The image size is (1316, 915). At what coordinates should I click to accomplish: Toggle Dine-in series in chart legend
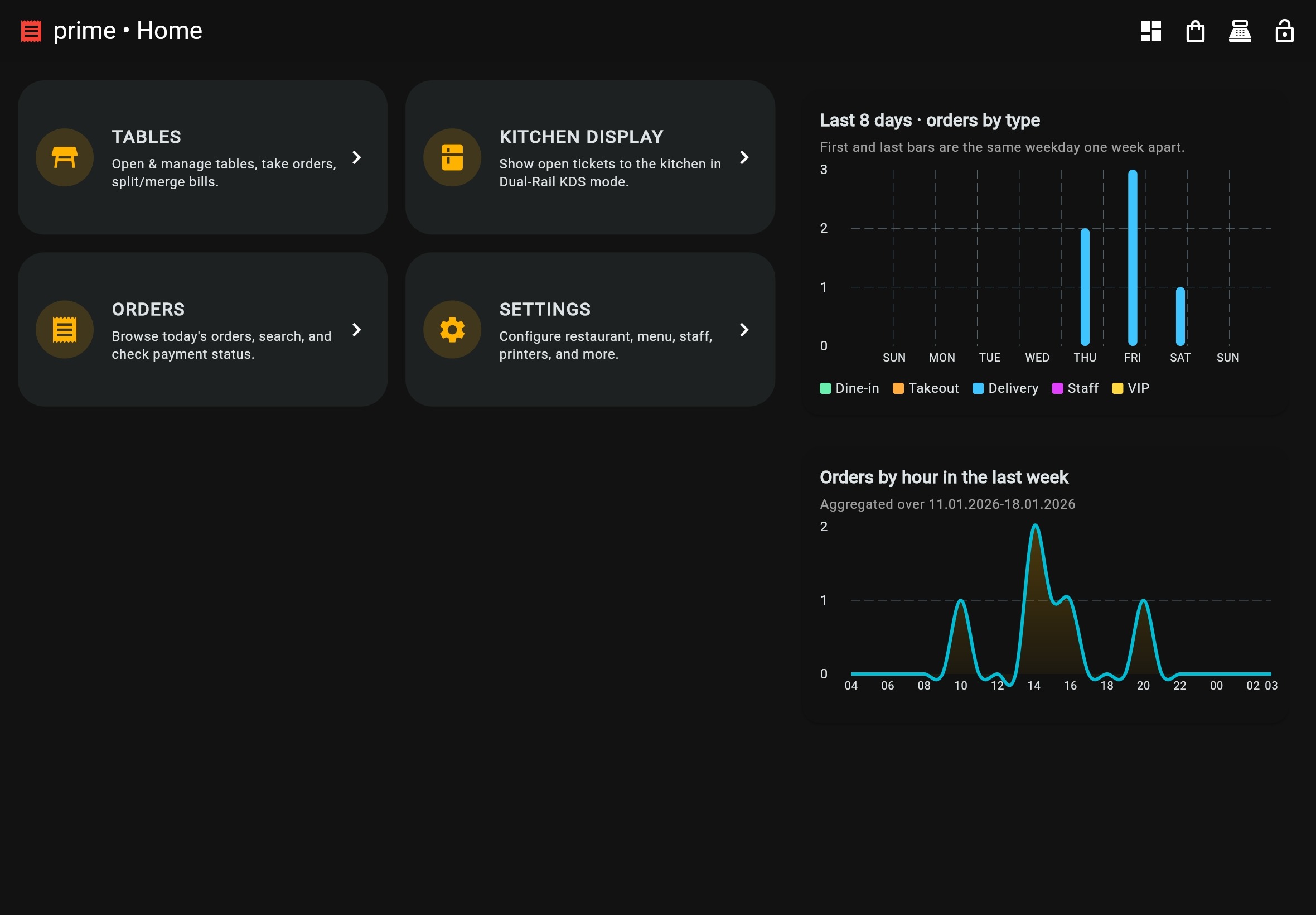tap(850, 388)
